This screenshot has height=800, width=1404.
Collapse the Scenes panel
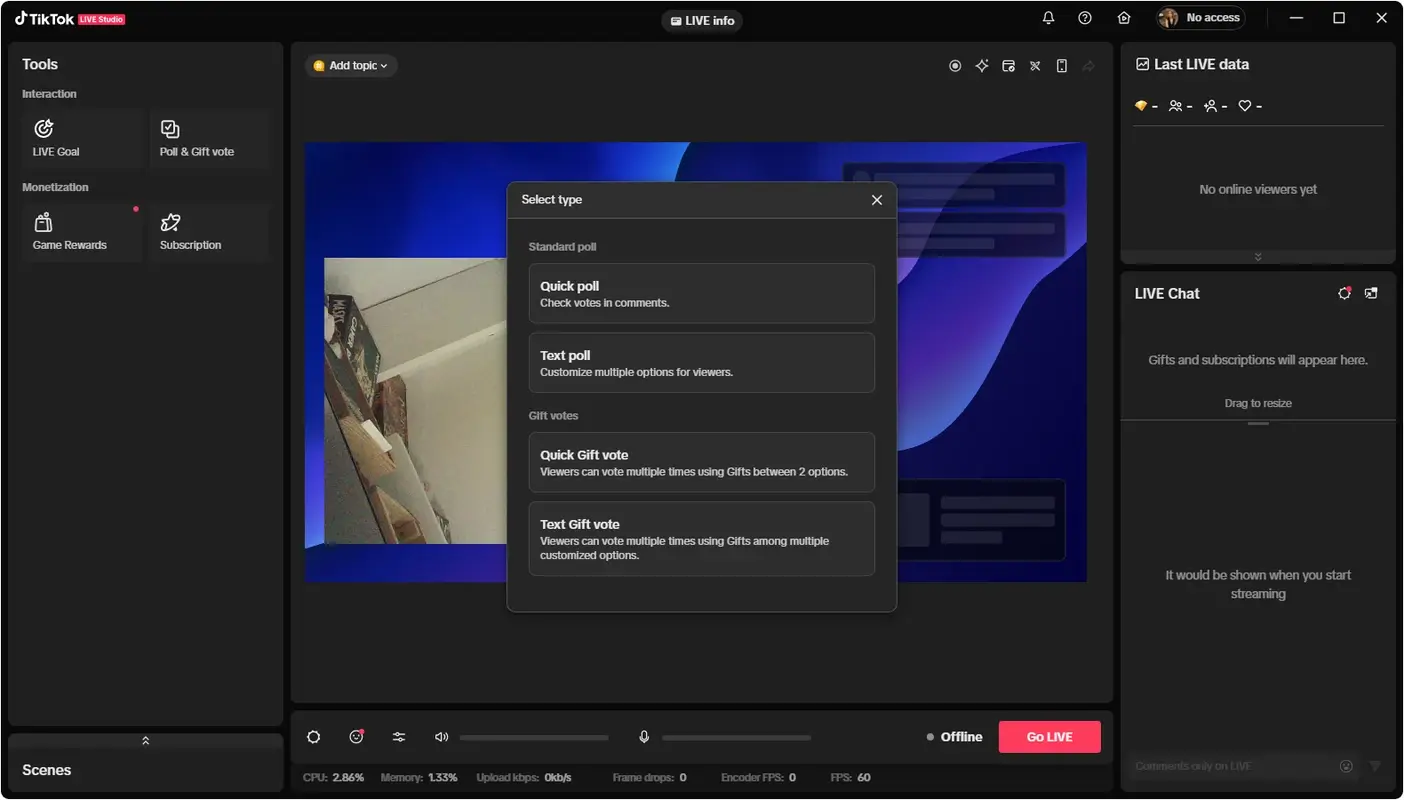[145, 740]
